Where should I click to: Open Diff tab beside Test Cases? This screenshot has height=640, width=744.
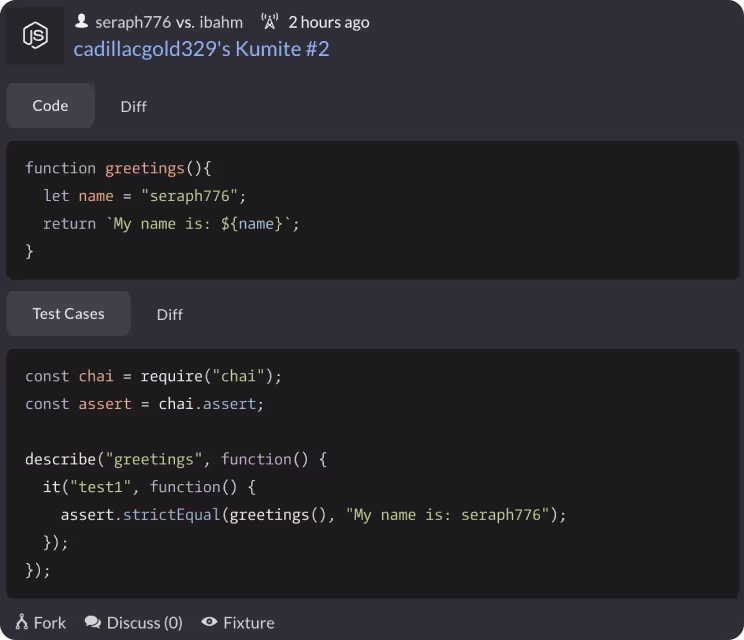coord(170,315)
